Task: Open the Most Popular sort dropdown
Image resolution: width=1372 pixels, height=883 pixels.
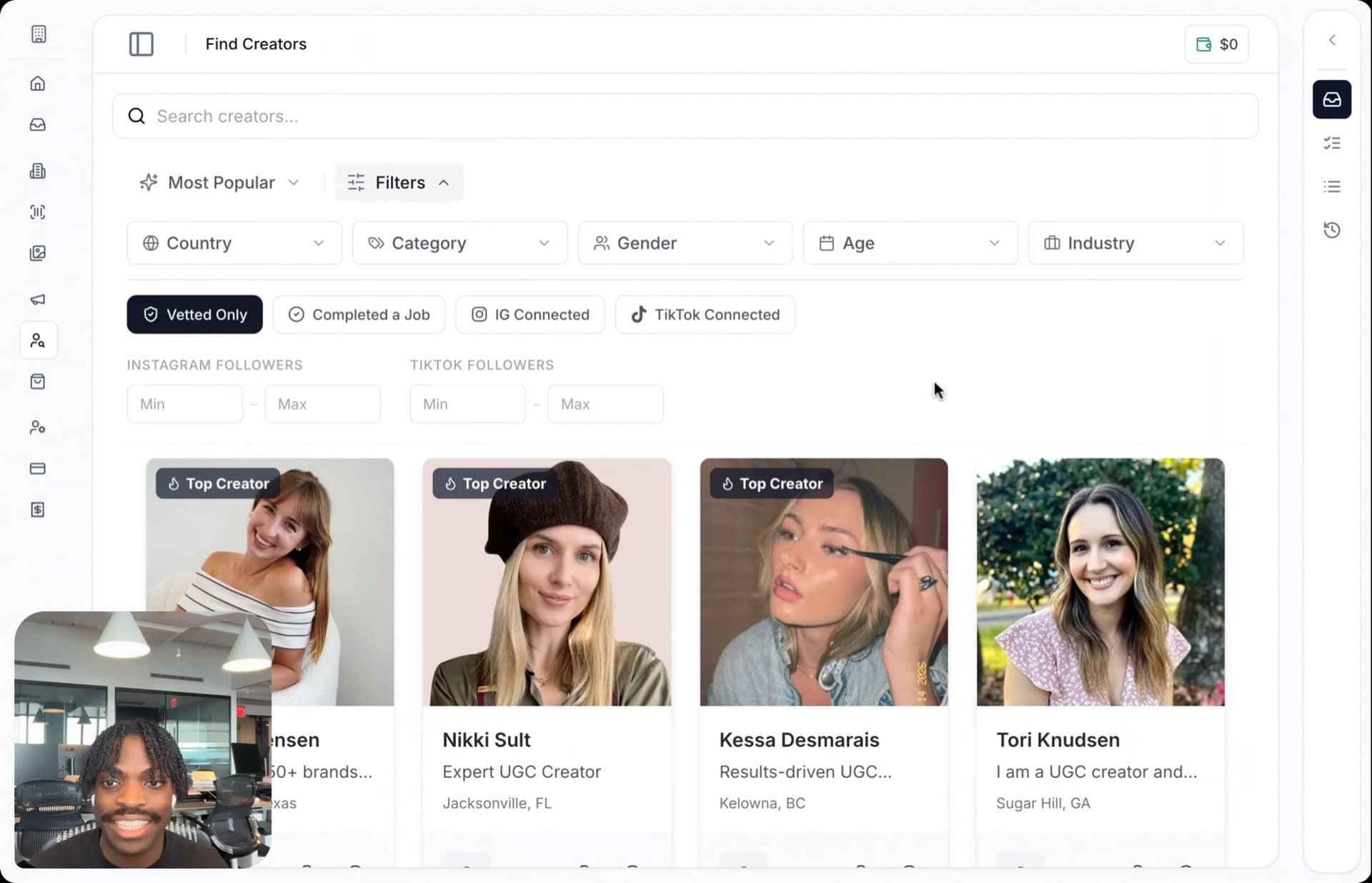Action: click(x=219, y=182)
